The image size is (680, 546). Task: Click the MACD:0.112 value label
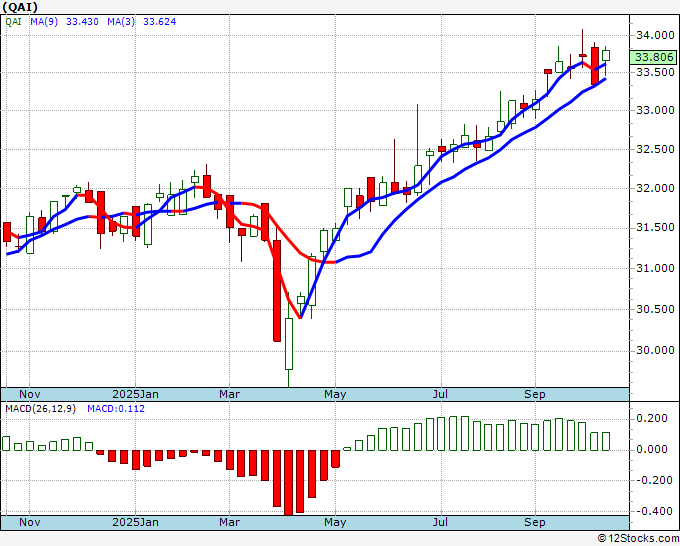pyautogui.click(x=116, y=409)
